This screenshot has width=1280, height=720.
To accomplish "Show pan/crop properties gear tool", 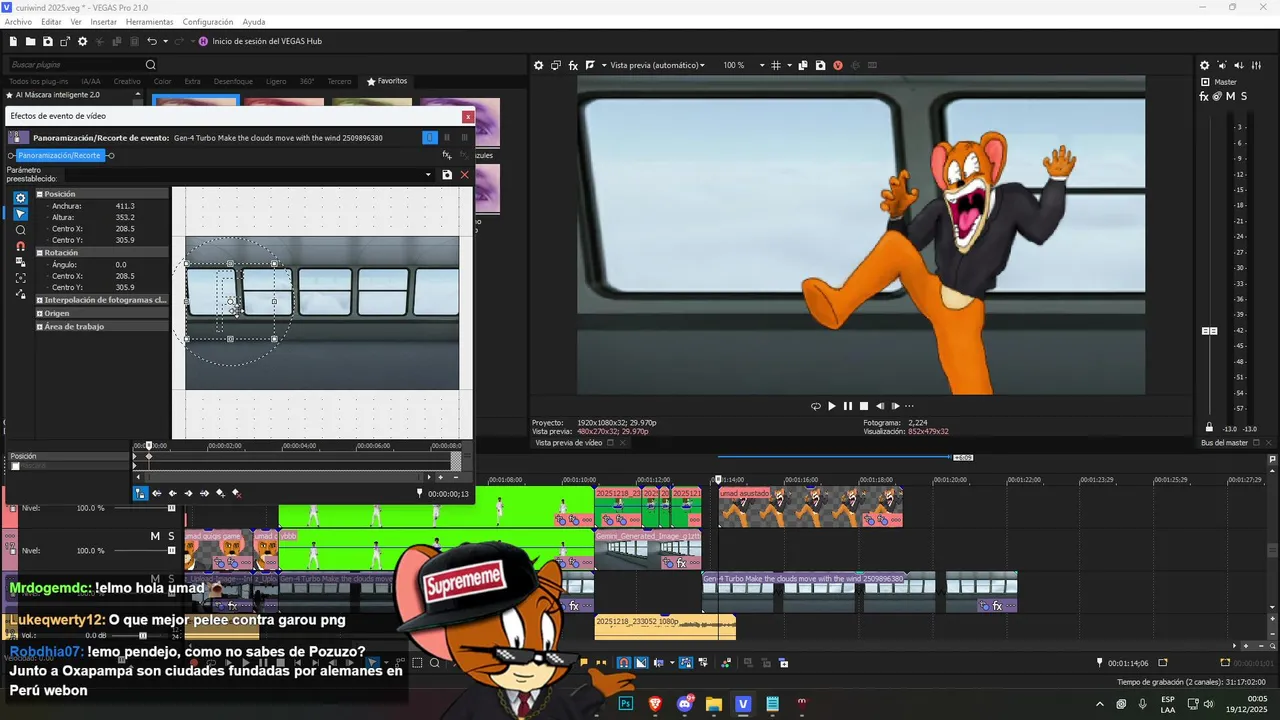I will (x=20, y=198).
